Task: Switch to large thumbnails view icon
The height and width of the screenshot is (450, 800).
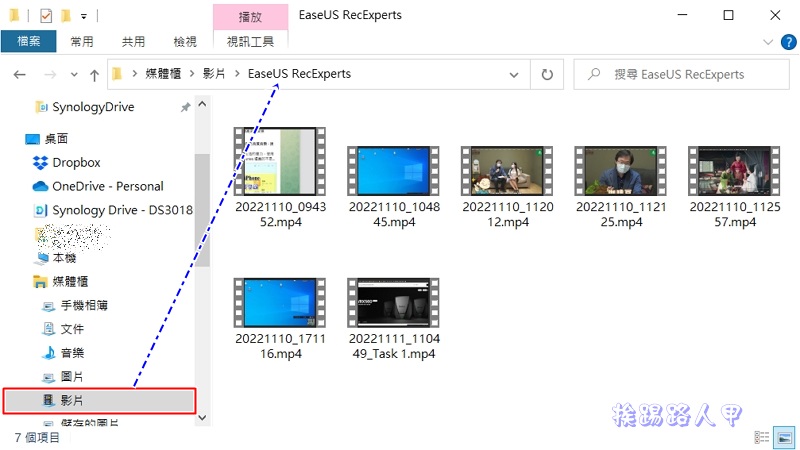Action: [x=783, y=438]
